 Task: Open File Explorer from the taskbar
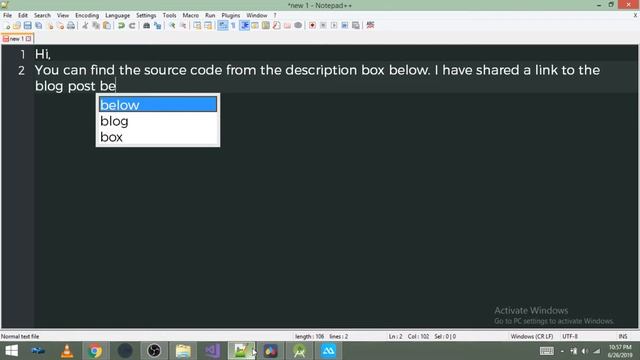tap(183, 351)
